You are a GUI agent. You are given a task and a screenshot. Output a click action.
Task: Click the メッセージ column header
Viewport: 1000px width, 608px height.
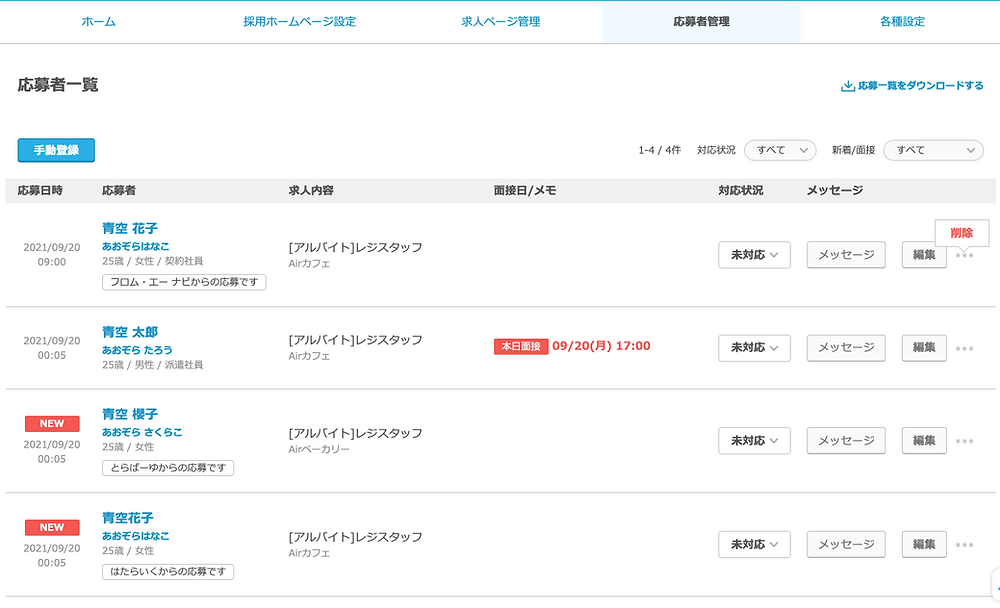(x=835, y=191)
